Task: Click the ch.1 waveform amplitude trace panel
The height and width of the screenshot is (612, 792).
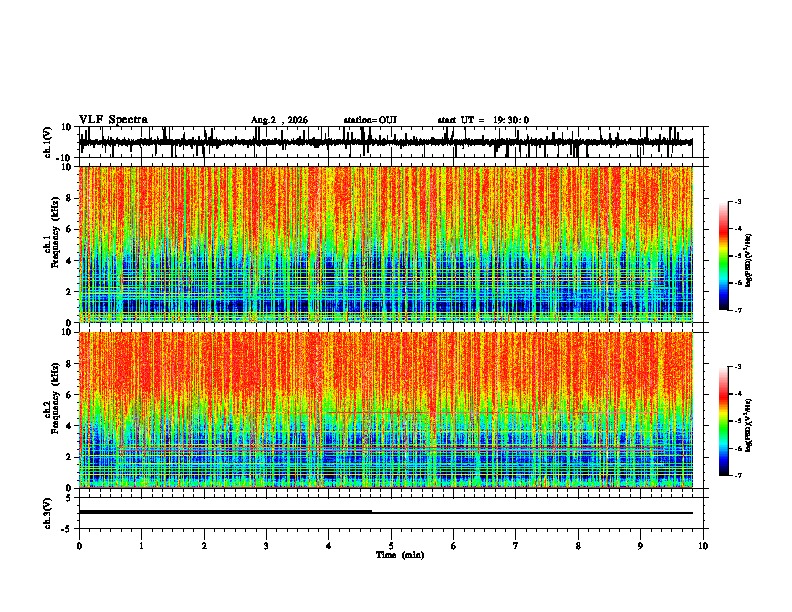Action: (391, 142)
